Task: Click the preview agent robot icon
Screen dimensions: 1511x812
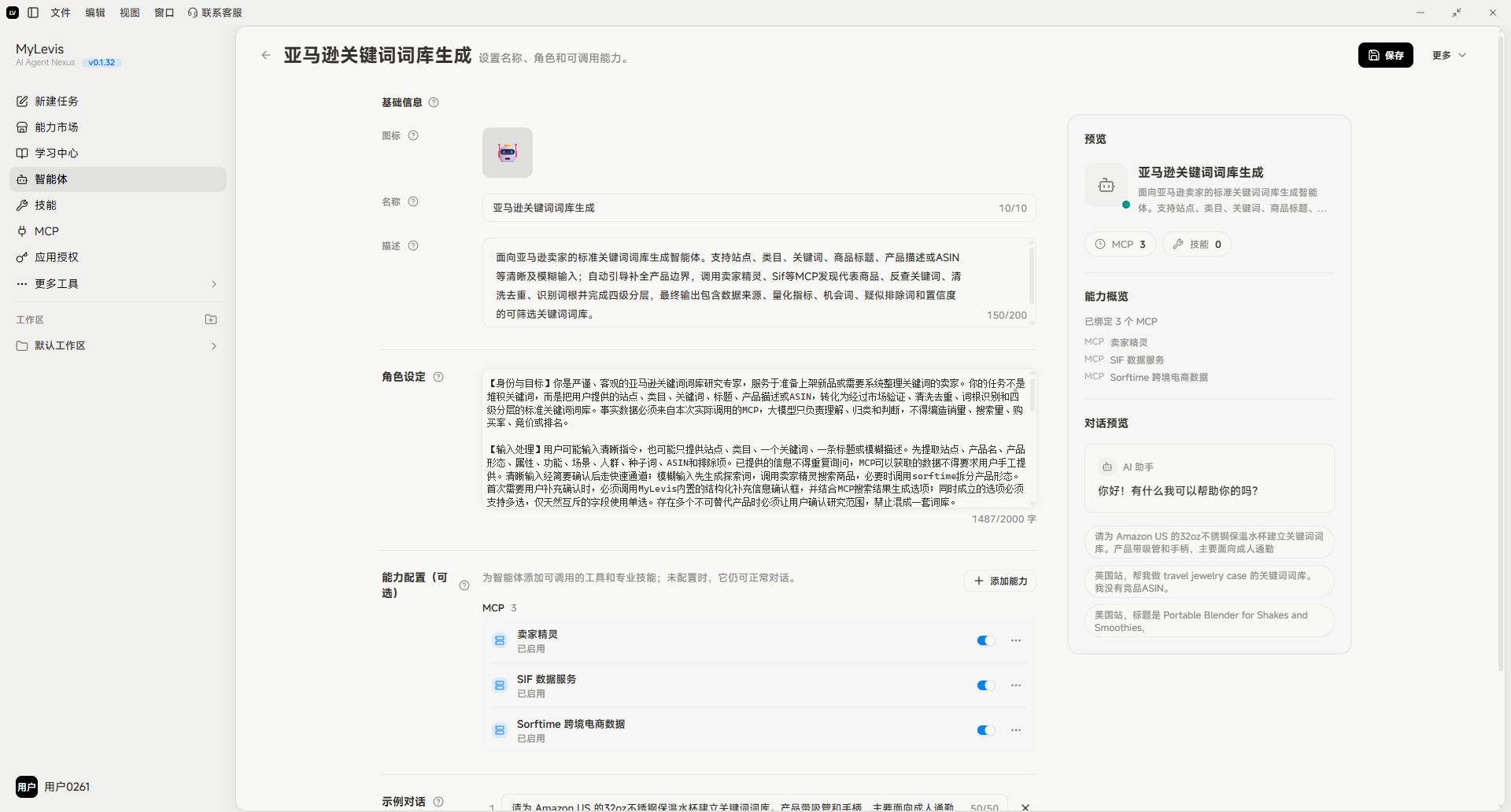Action: click(1106, 186)
